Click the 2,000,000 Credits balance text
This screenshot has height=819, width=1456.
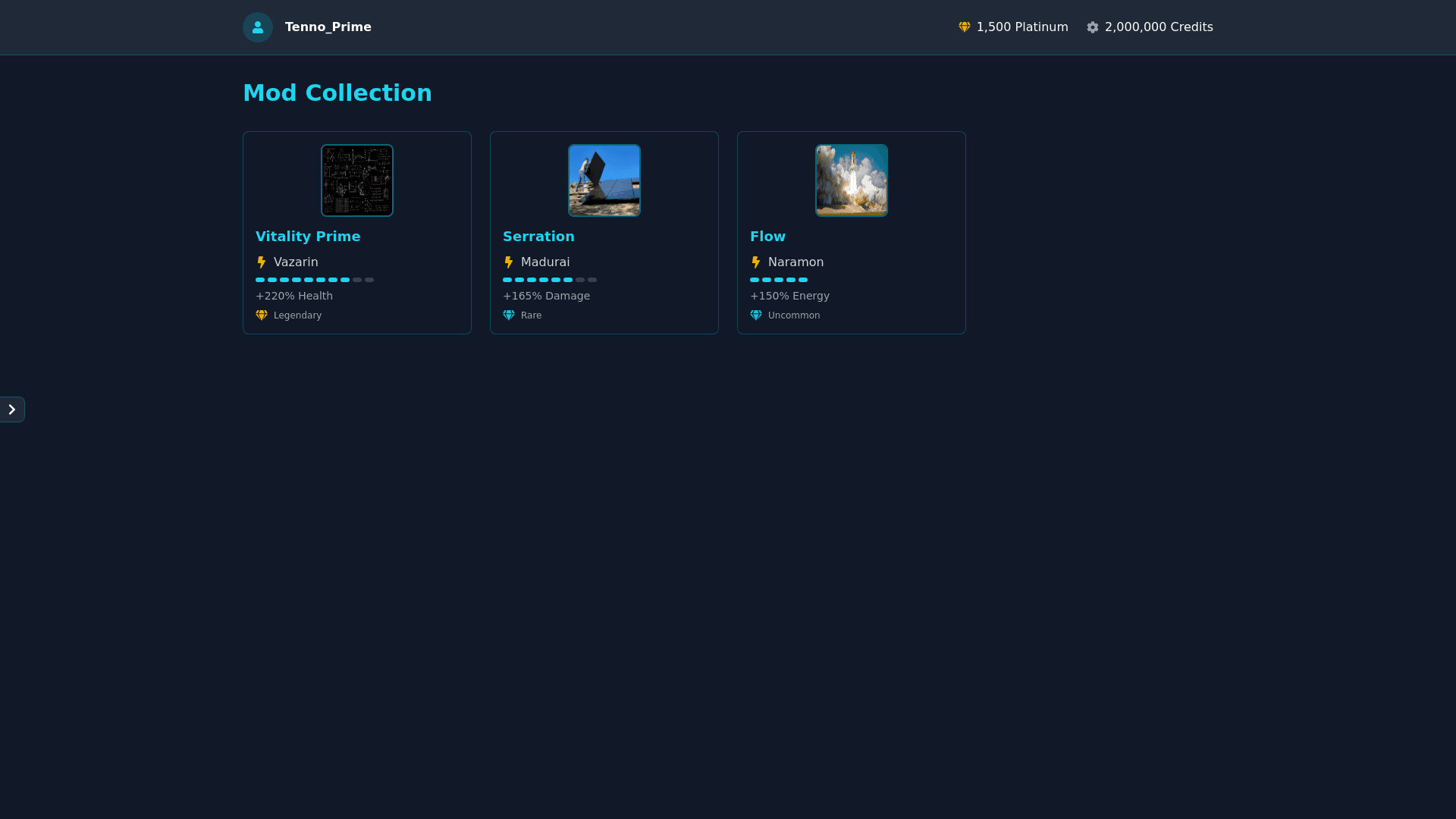(x=1158, y=27)
